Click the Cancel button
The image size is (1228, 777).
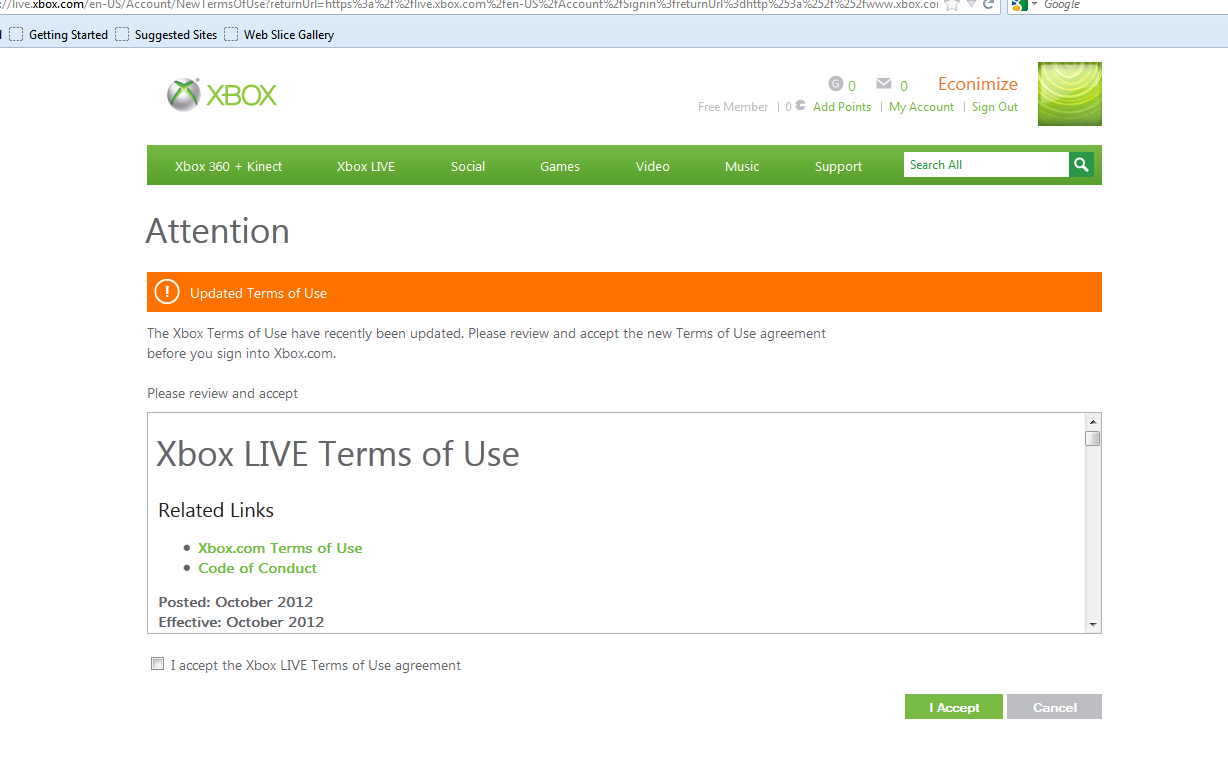coord(1055,707)
